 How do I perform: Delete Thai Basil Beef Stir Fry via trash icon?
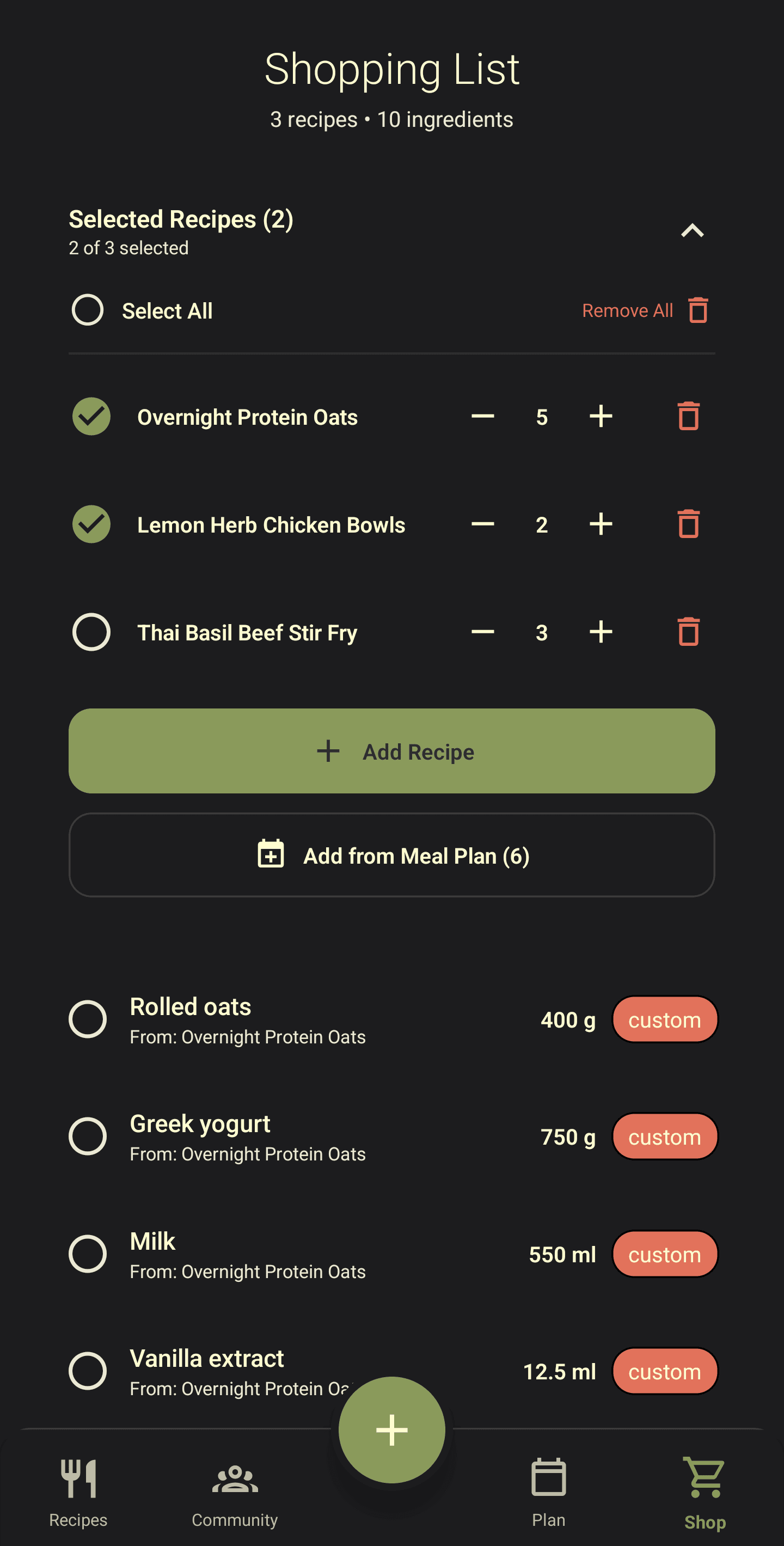689,631
